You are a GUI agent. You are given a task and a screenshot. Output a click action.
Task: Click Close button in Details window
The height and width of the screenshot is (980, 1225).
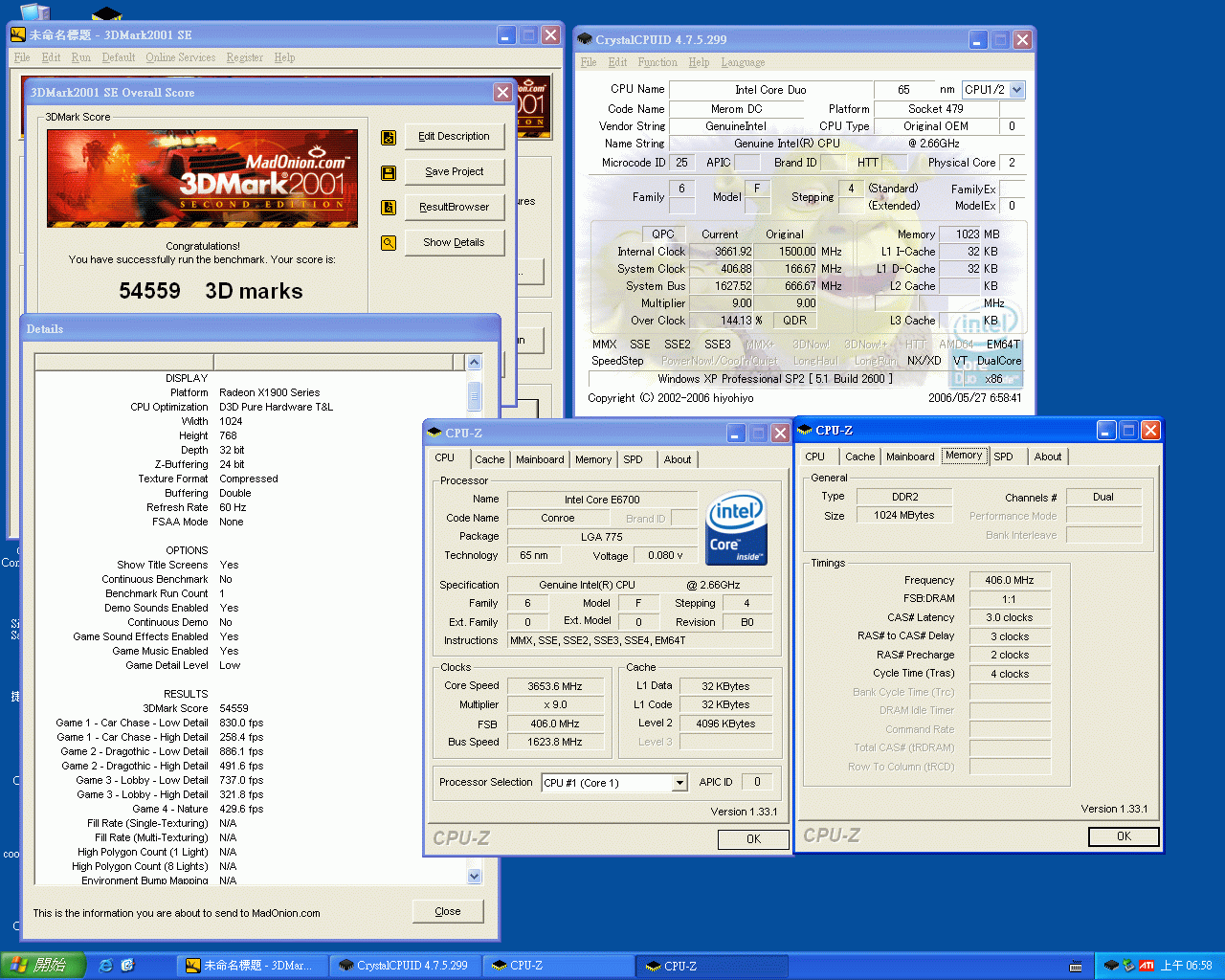(448, 911)
